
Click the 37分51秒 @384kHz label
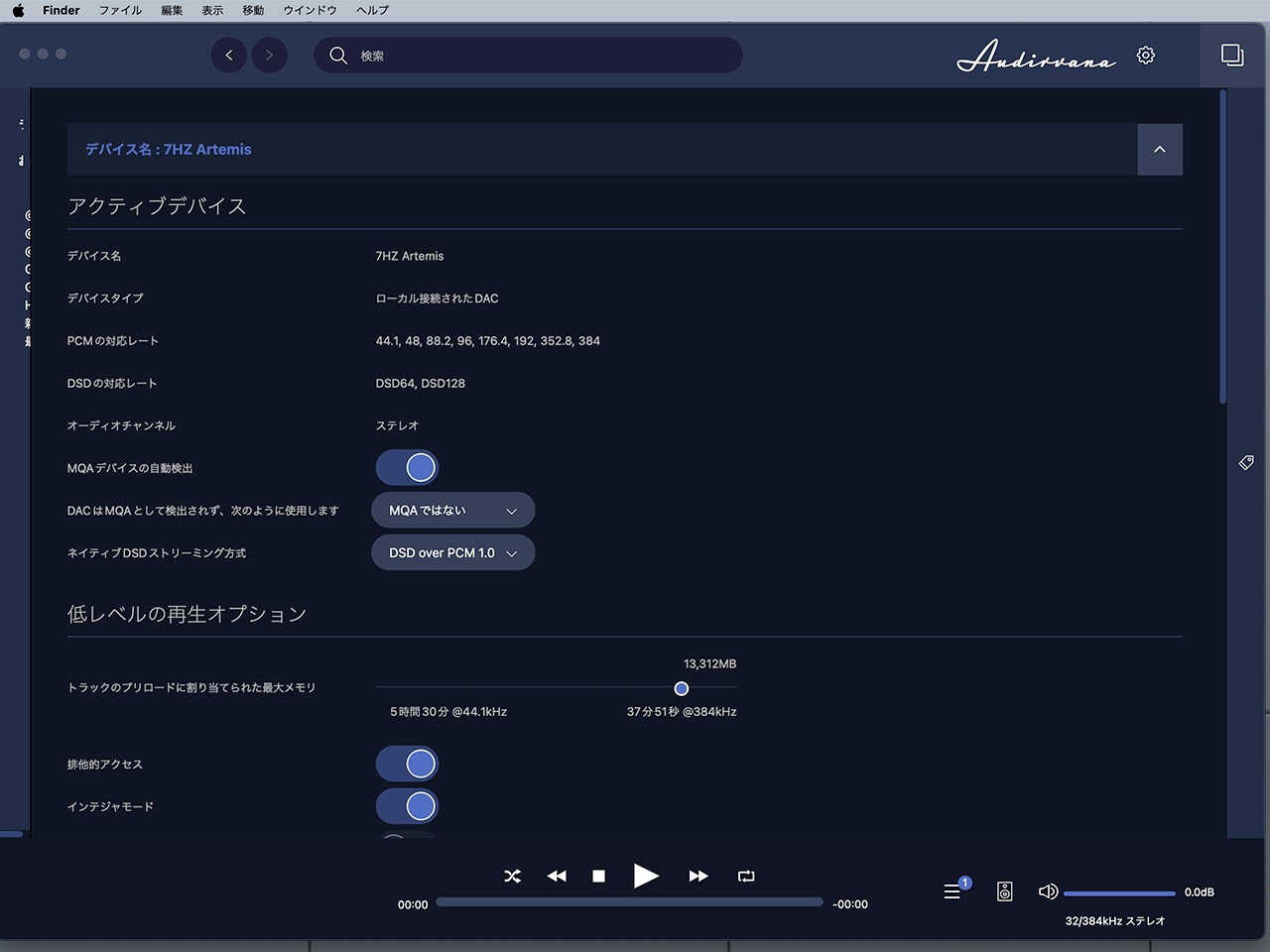pos(682,712)
